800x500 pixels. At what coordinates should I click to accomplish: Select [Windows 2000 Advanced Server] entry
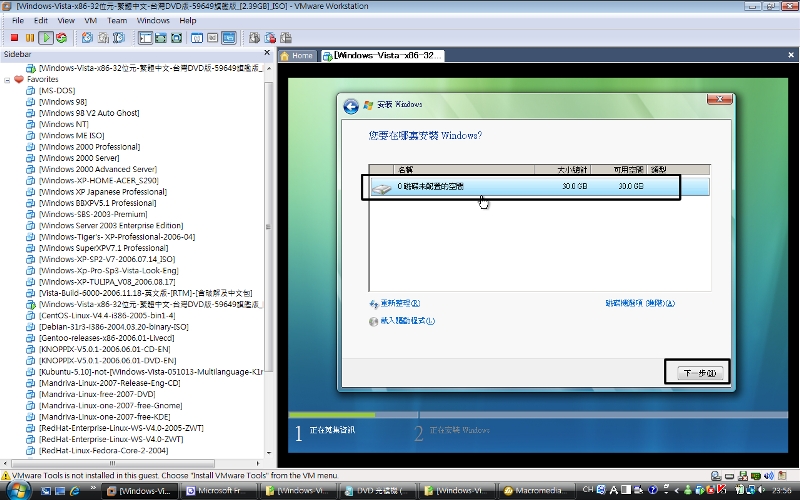click(x=98, y=169)
